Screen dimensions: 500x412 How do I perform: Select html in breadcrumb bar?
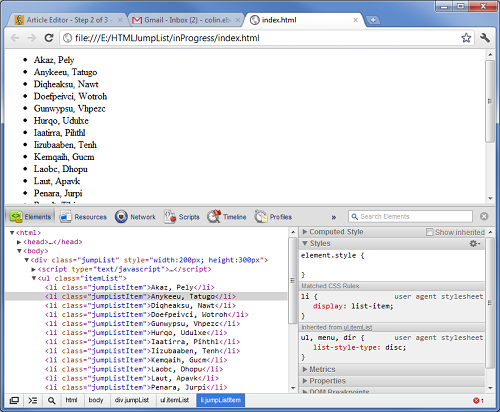pyautogui.click(x=71, y=400)
